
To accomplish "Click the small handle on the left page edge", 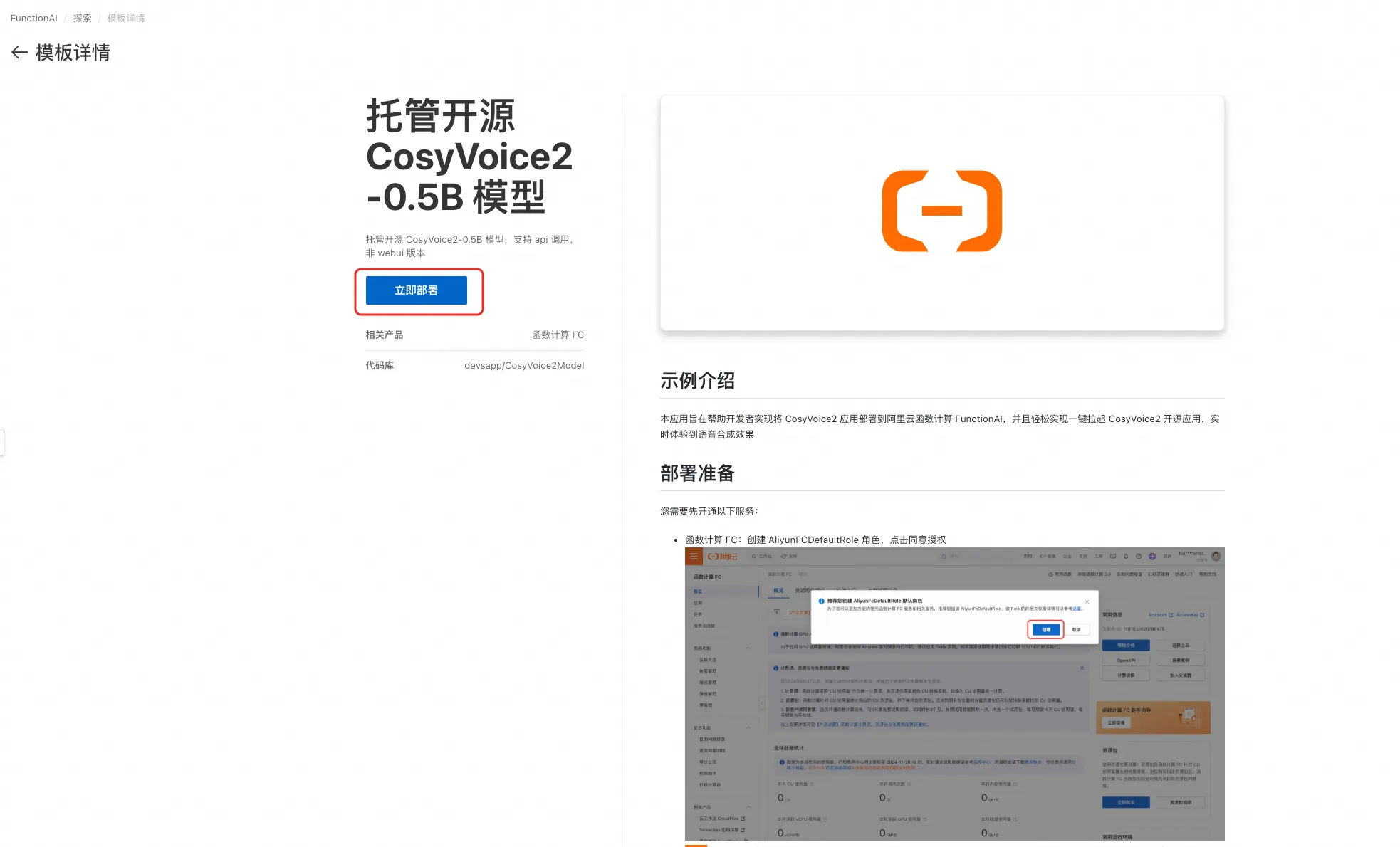I will (x=2, y=442).
